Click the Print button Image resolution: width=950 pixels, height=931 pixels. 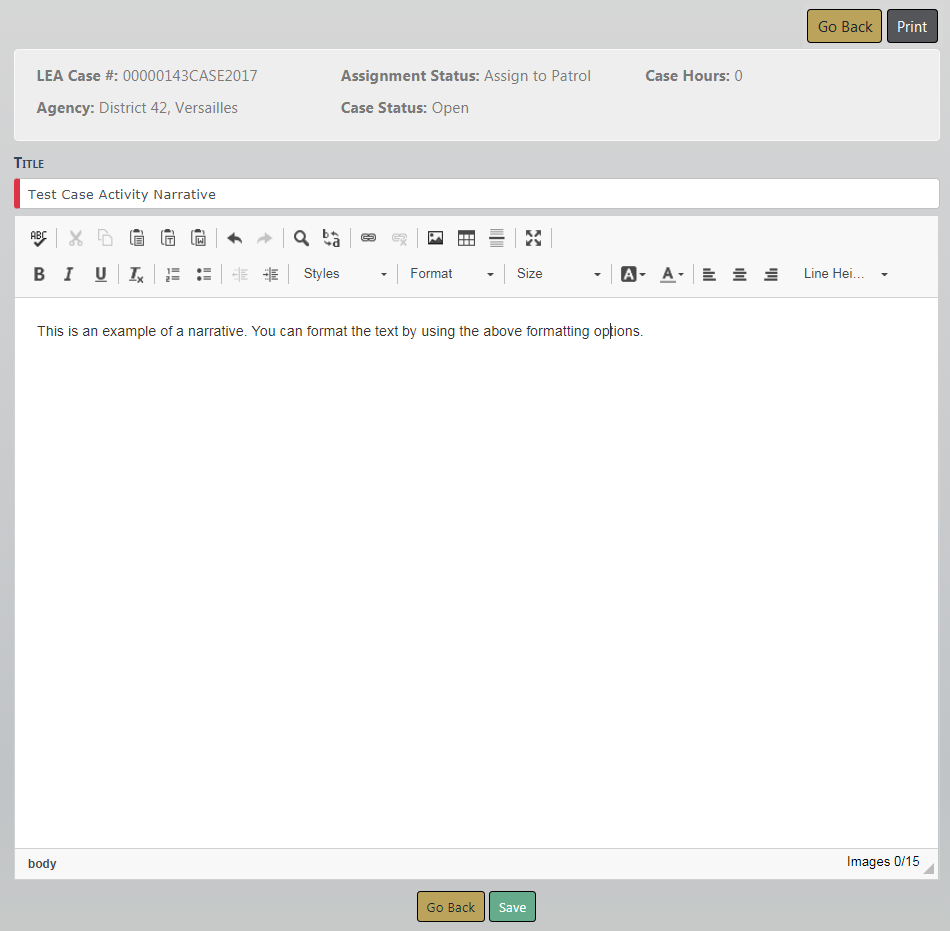point(911,27)
